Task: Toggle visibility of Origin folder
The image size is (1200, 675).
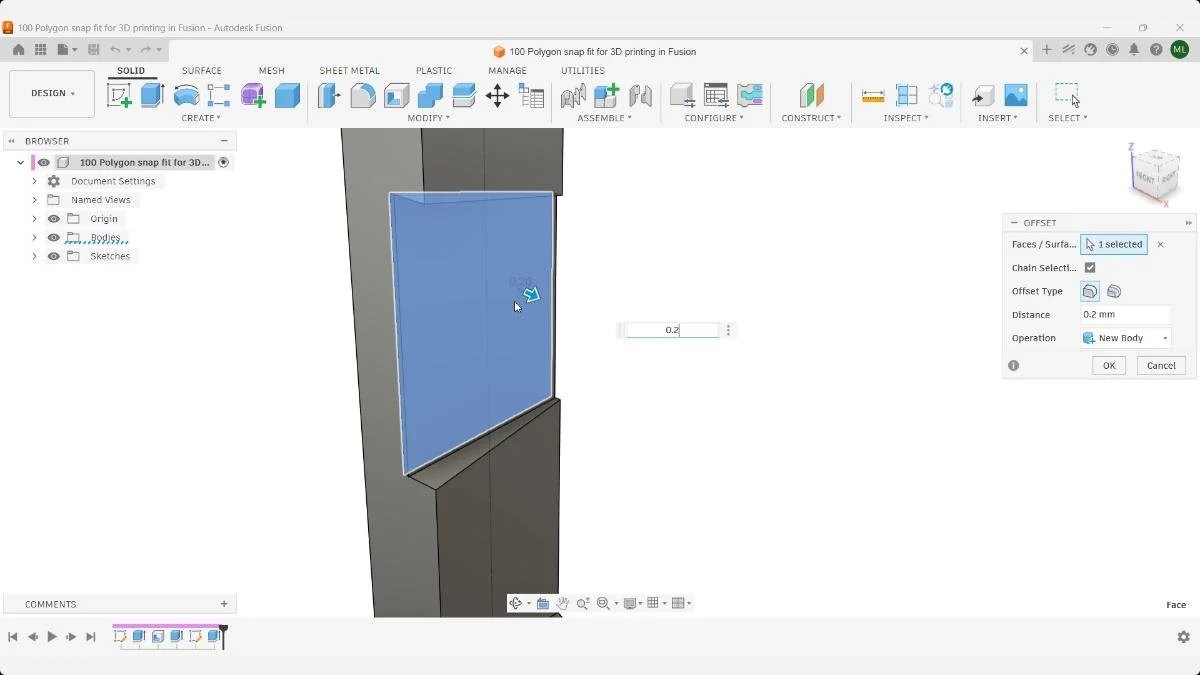Action: click(54, 218)
